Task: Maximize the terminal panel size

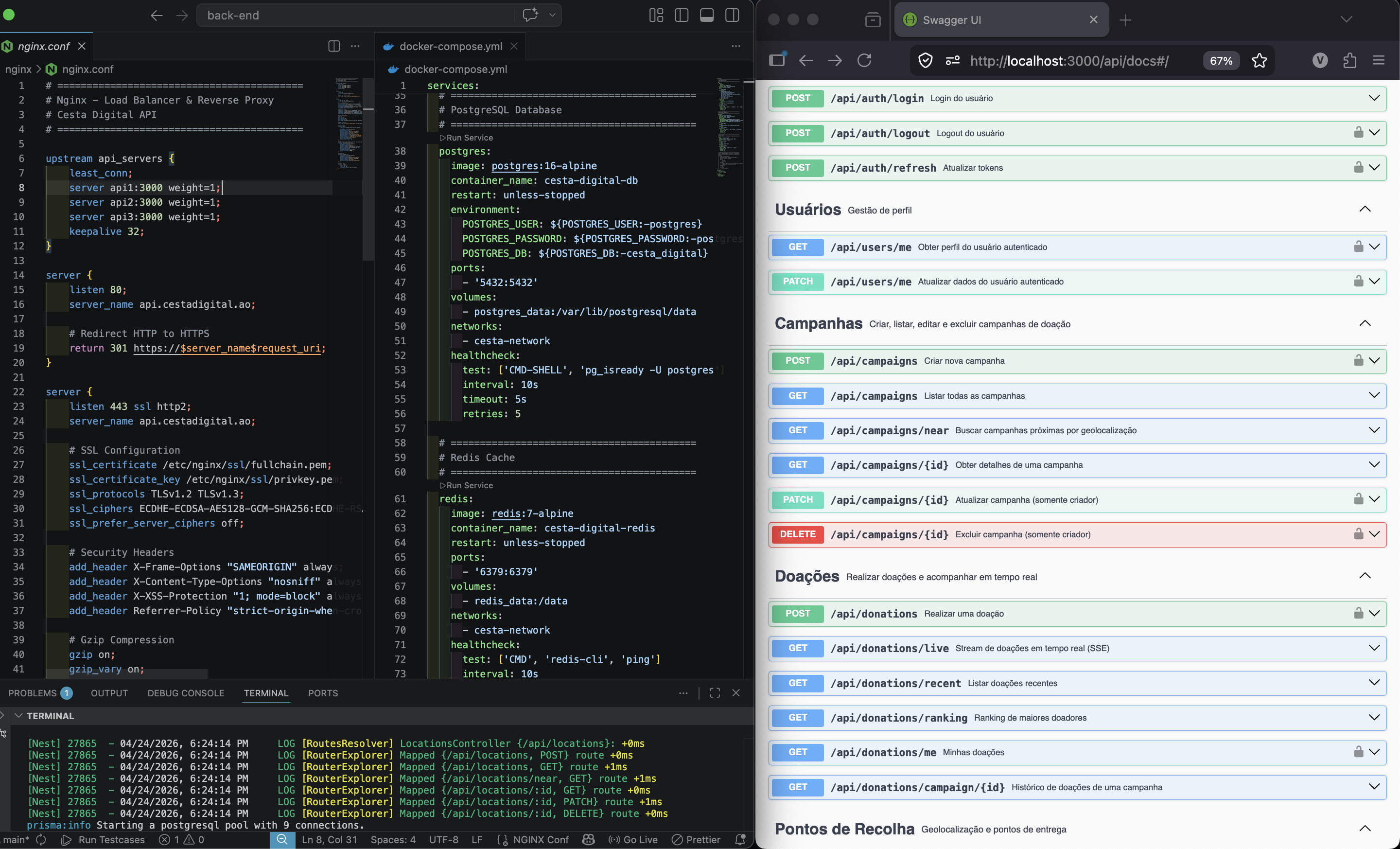Action: click(715, 693)
